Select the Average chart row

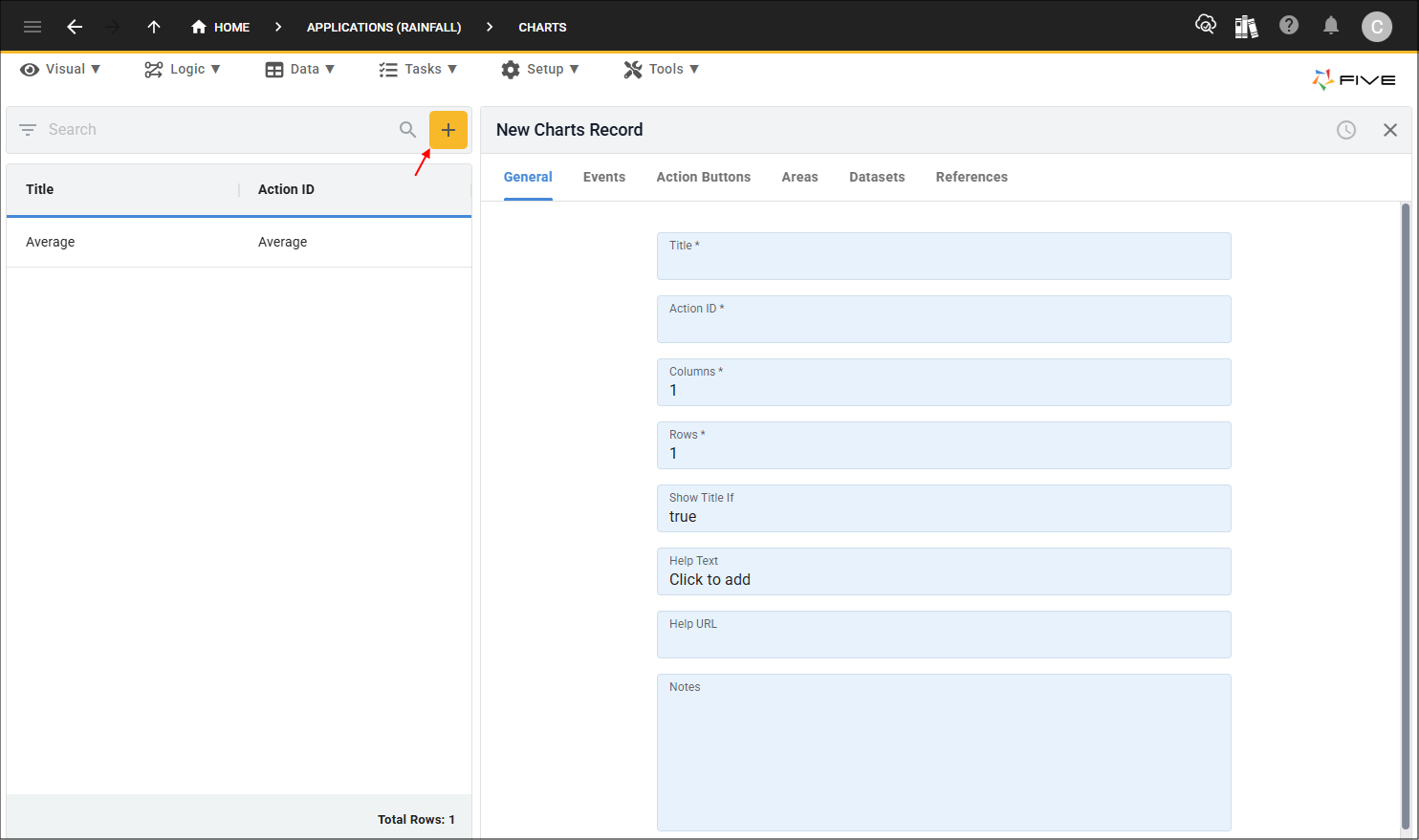pyautogui.click(x=238, y=242)
